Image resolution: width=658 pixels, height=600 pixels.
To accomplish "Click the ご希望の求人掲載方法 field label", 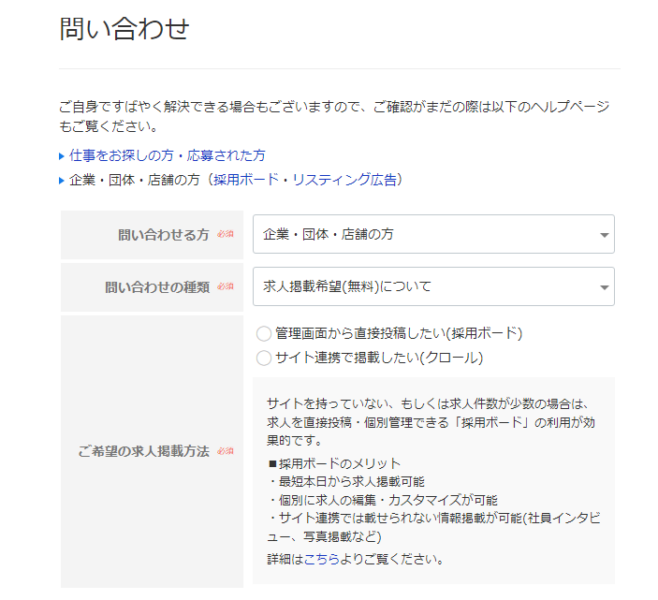I will 143,452.
